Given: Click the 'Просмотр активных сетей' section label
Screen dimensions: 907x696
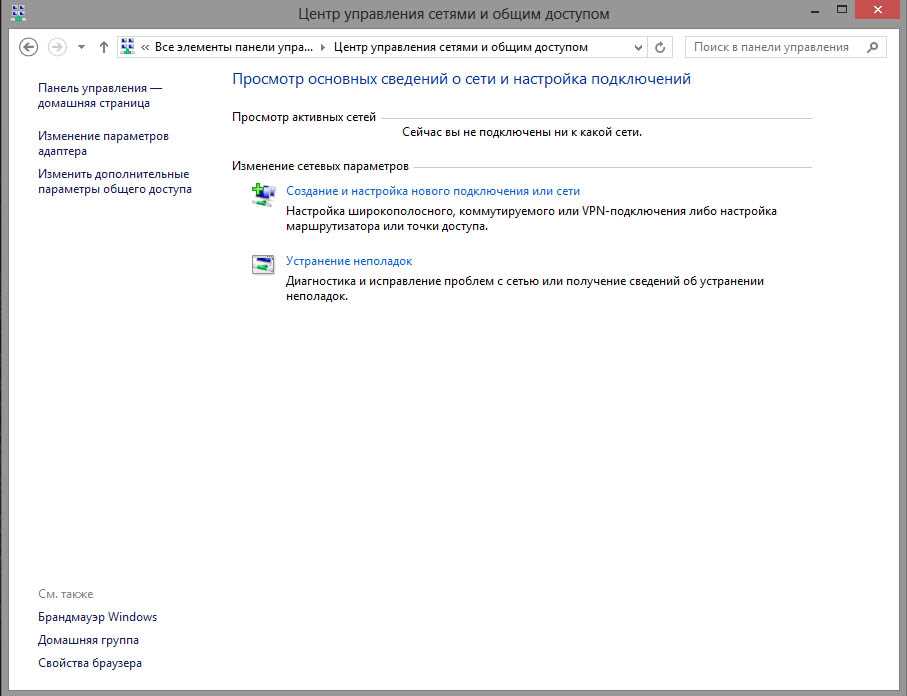Looking at the screenshot, I should 304,117.
